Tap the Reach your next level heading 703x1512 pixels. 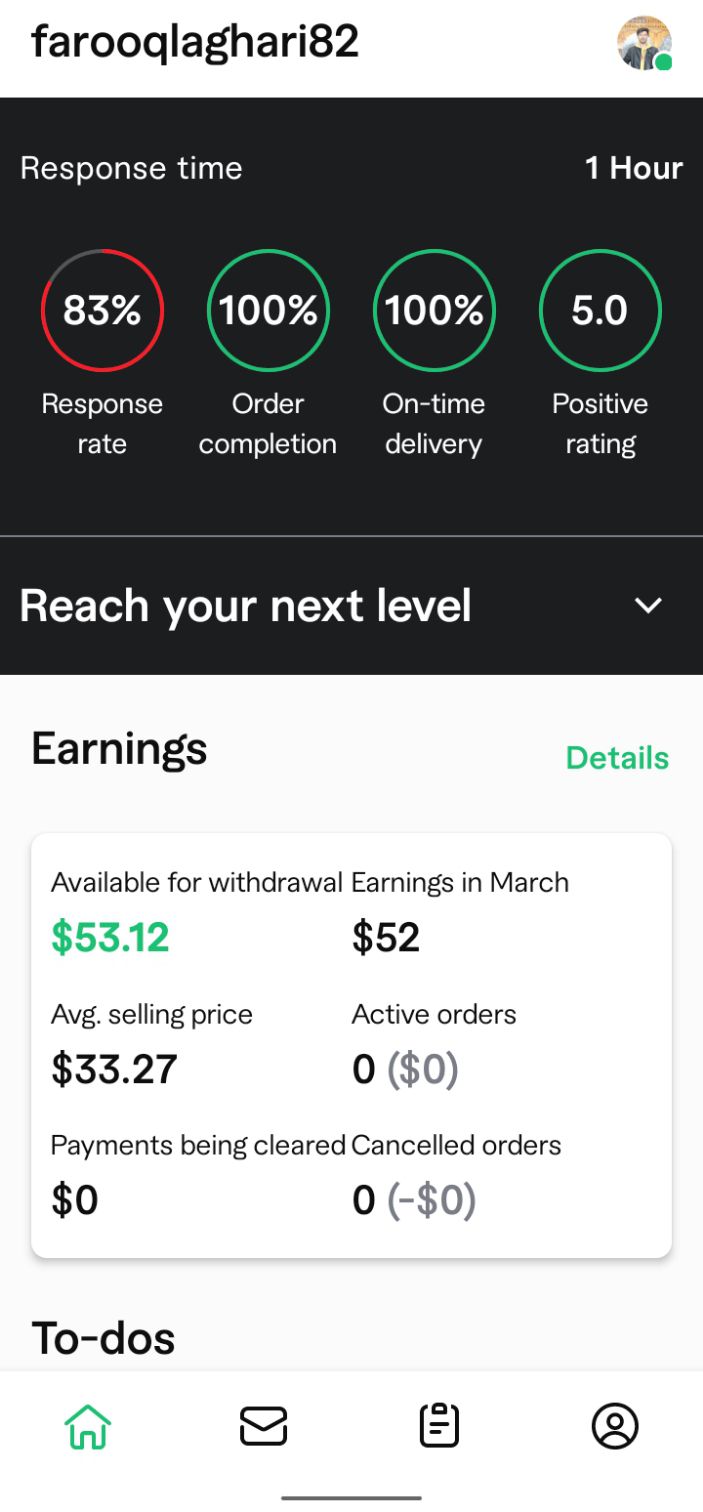coord(245,606)
